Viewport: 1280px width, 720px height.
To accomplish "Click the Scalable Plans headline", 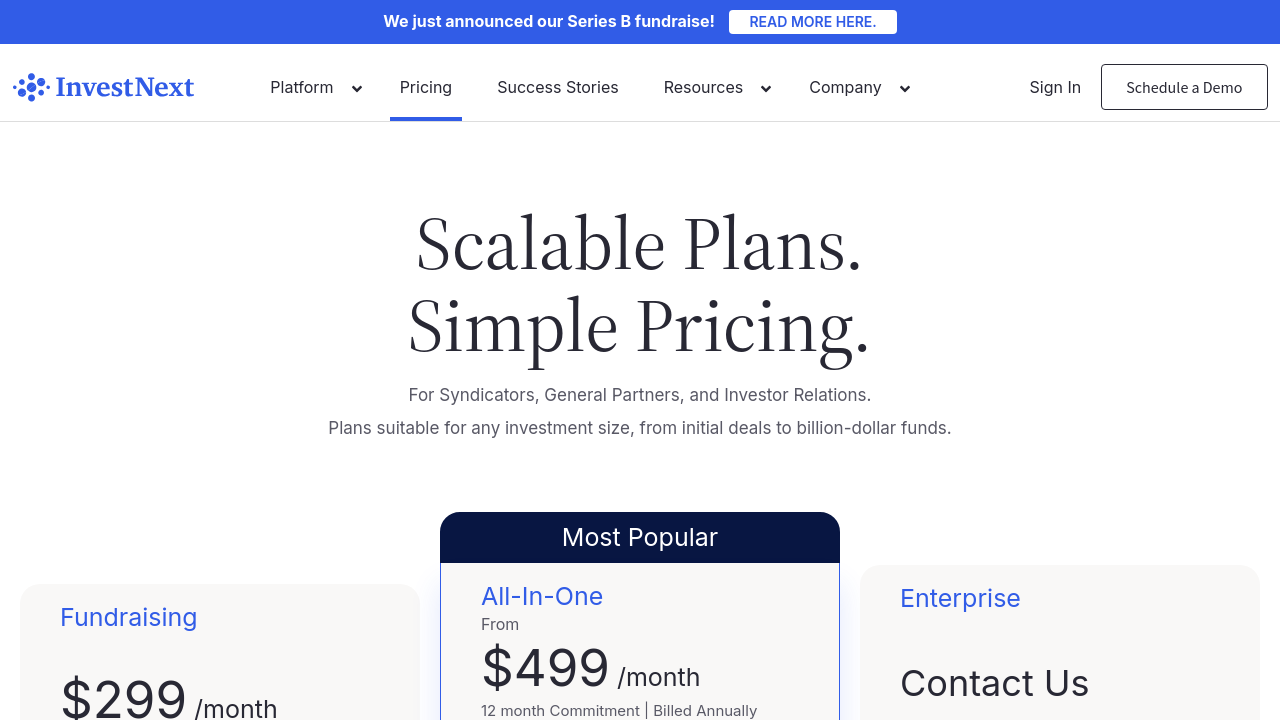I will (x=639, y=244).
